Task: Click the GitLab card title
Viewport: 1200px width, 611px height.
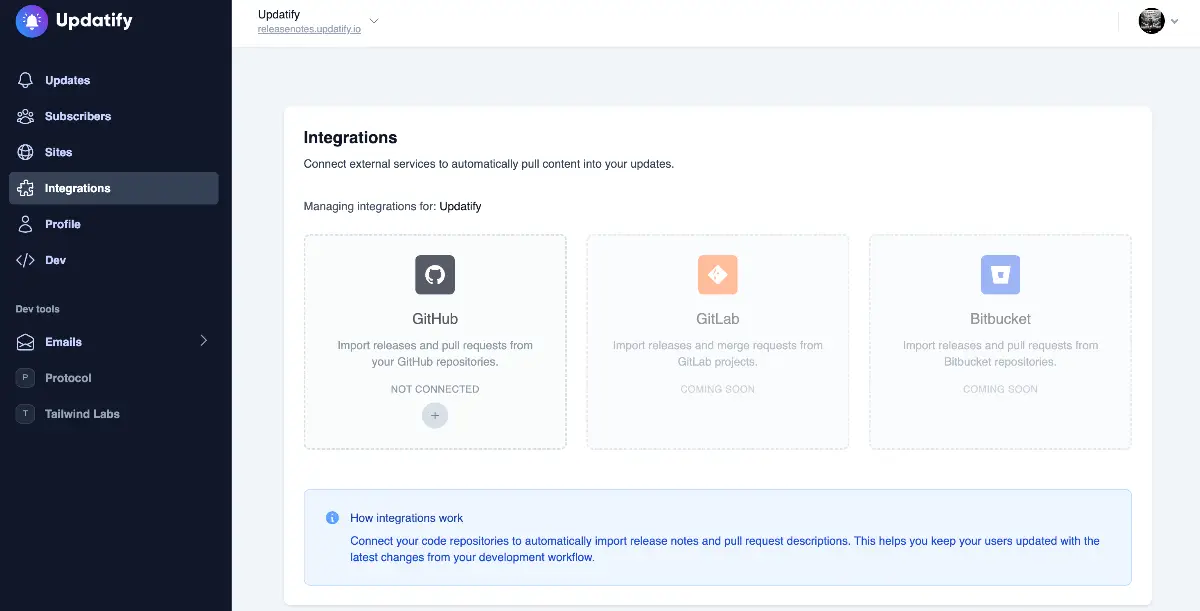Action: [x=718, y=319]
